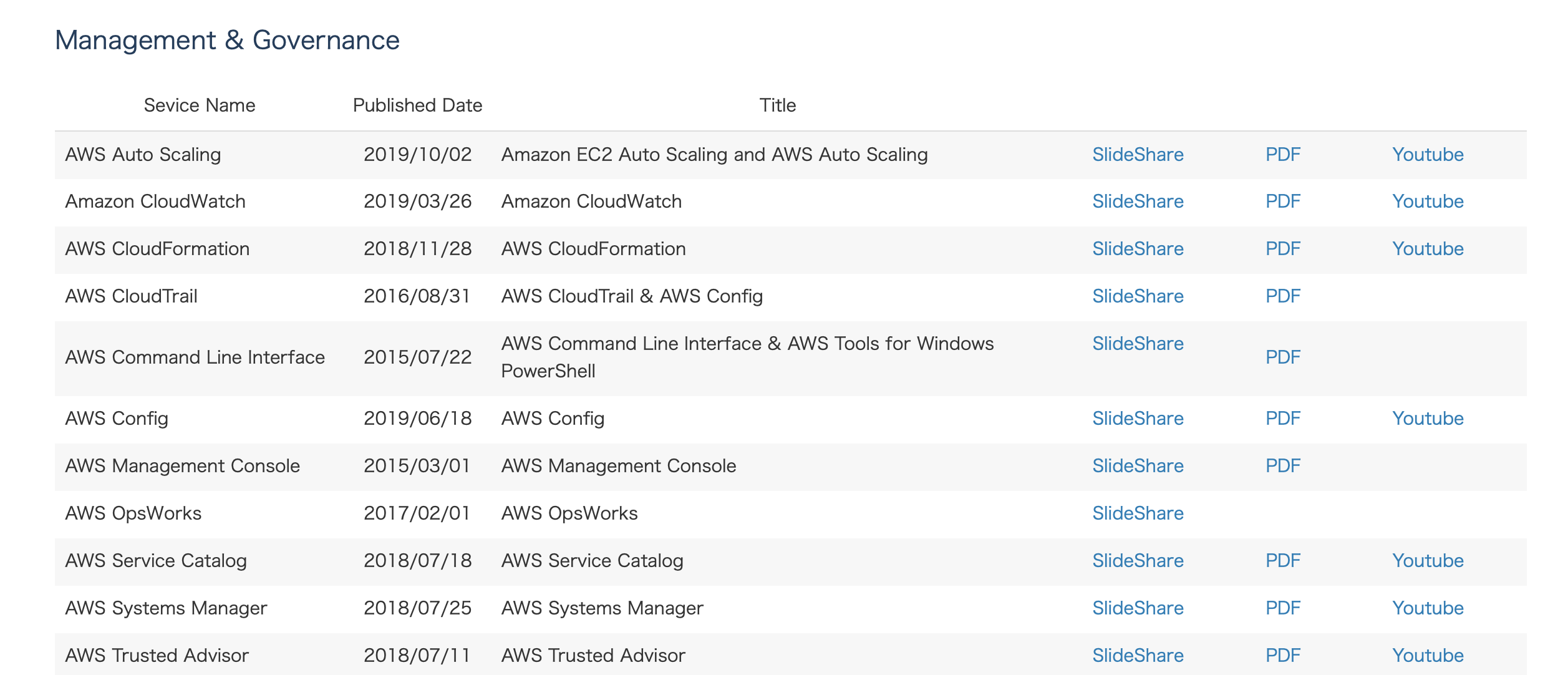Image resolution: width=1568 pixels, height=675 pixels.
Task: Open AWS CloudTrail SlideShare link
Action: [x=1137, y=296]
